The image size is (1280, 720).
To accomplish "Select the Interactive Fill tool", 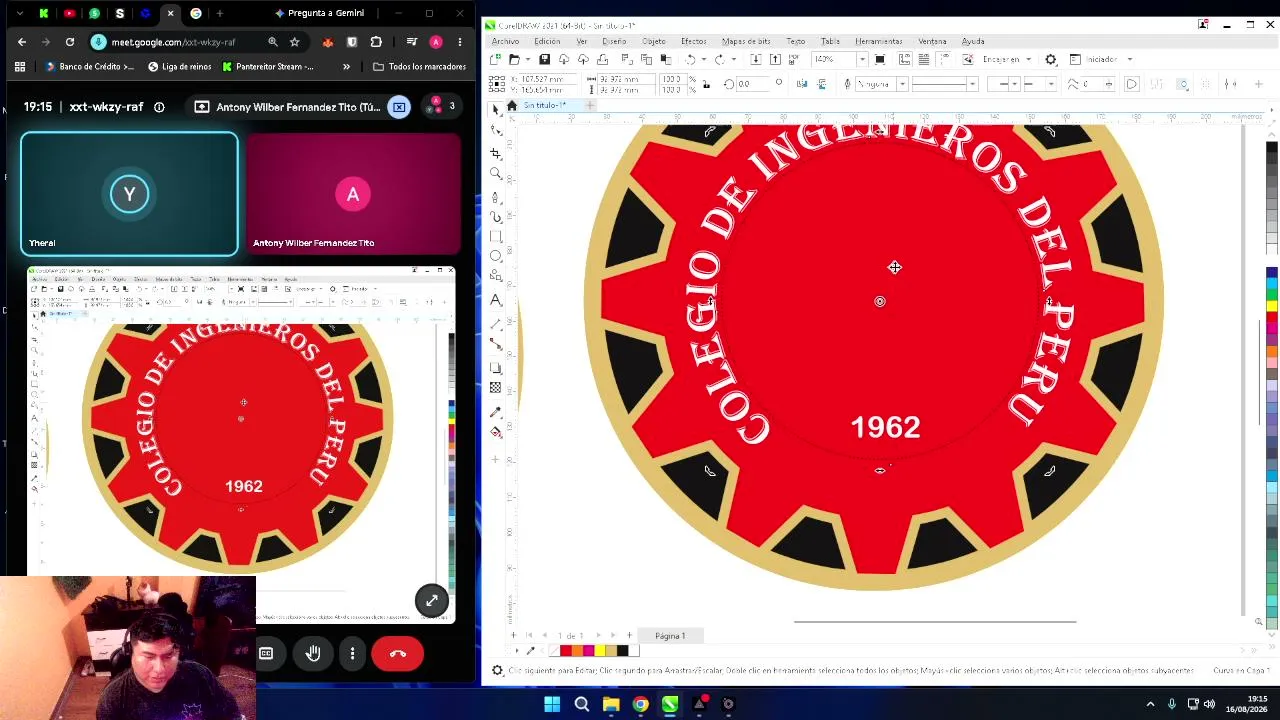I will pyautogui.click(x=496, y=432).
